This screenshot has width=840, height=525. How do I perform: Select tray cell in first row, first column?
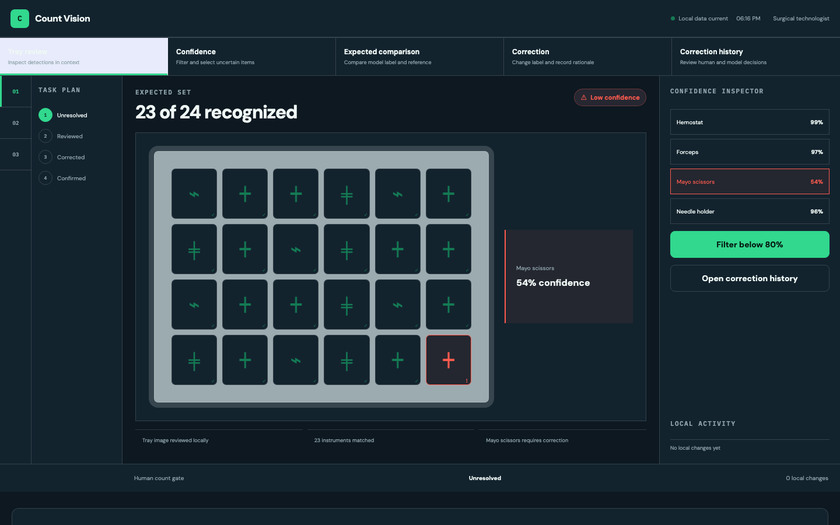[x=194, y=193]
